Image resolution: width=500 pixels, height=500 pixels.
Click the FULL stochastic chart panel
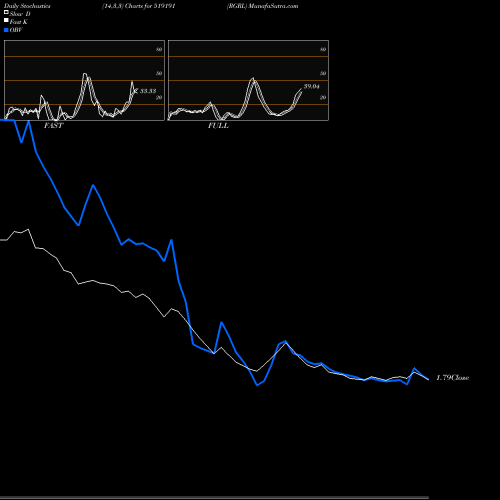point(248,80)
